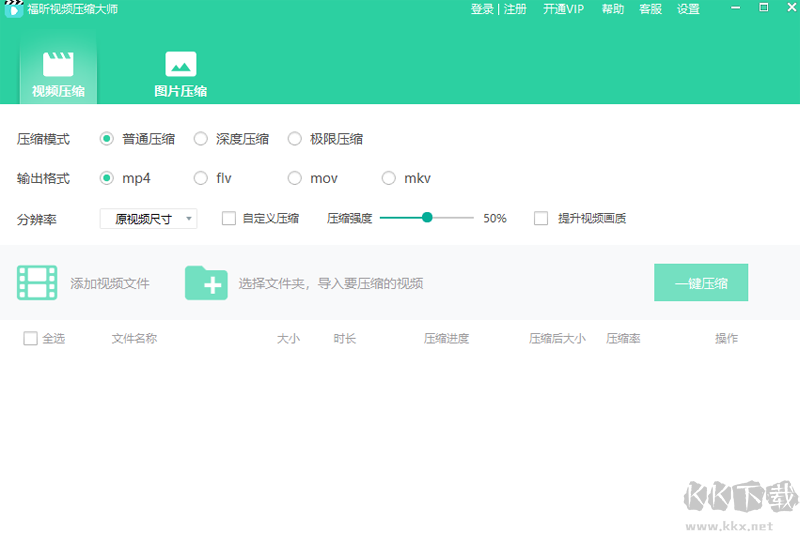
Task: Open the 原视频尺寸 resolution dropdown
Action: click(x=148, y=218)
